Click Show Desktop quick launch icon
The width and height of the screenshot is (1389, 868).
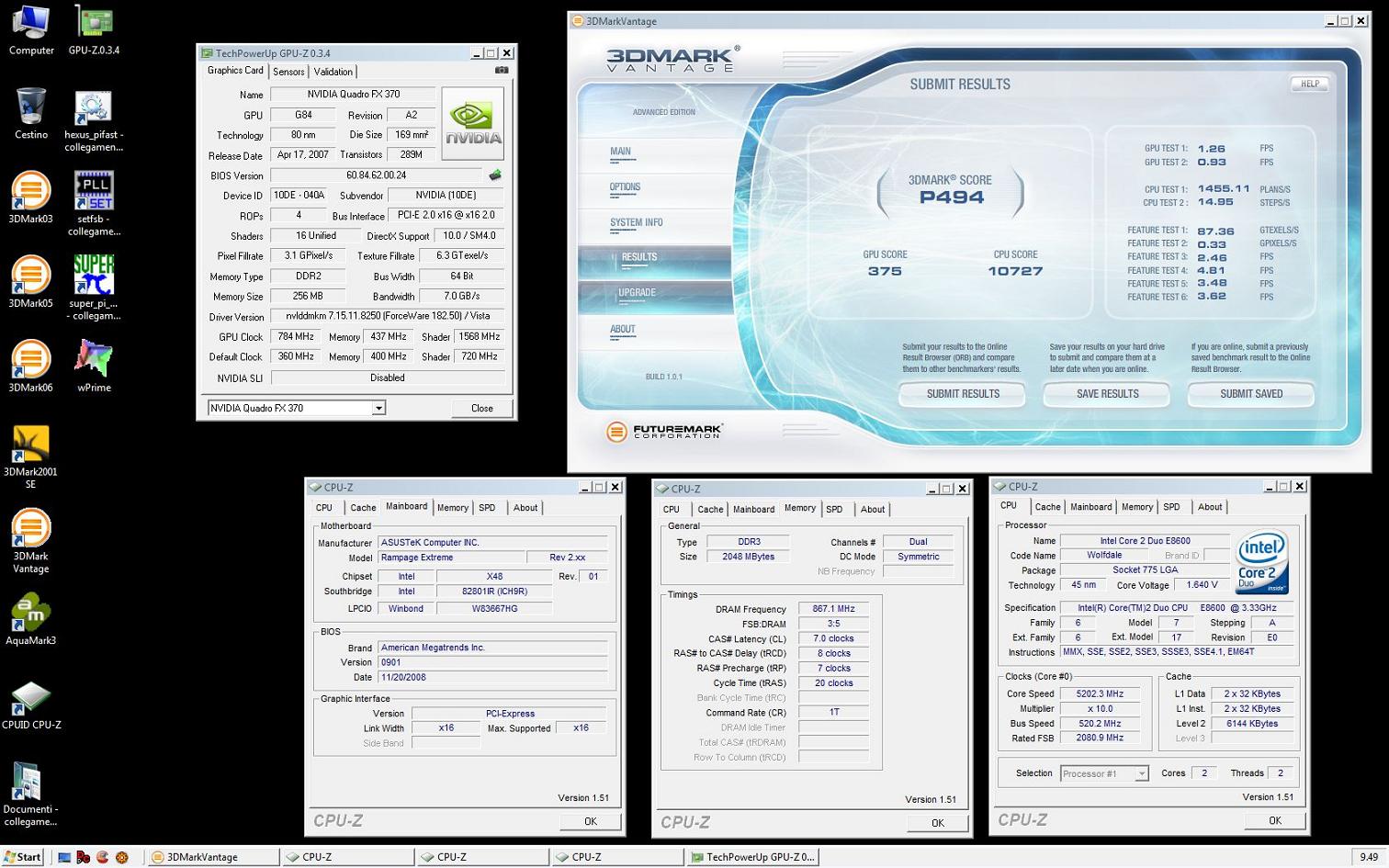(64, 857)
